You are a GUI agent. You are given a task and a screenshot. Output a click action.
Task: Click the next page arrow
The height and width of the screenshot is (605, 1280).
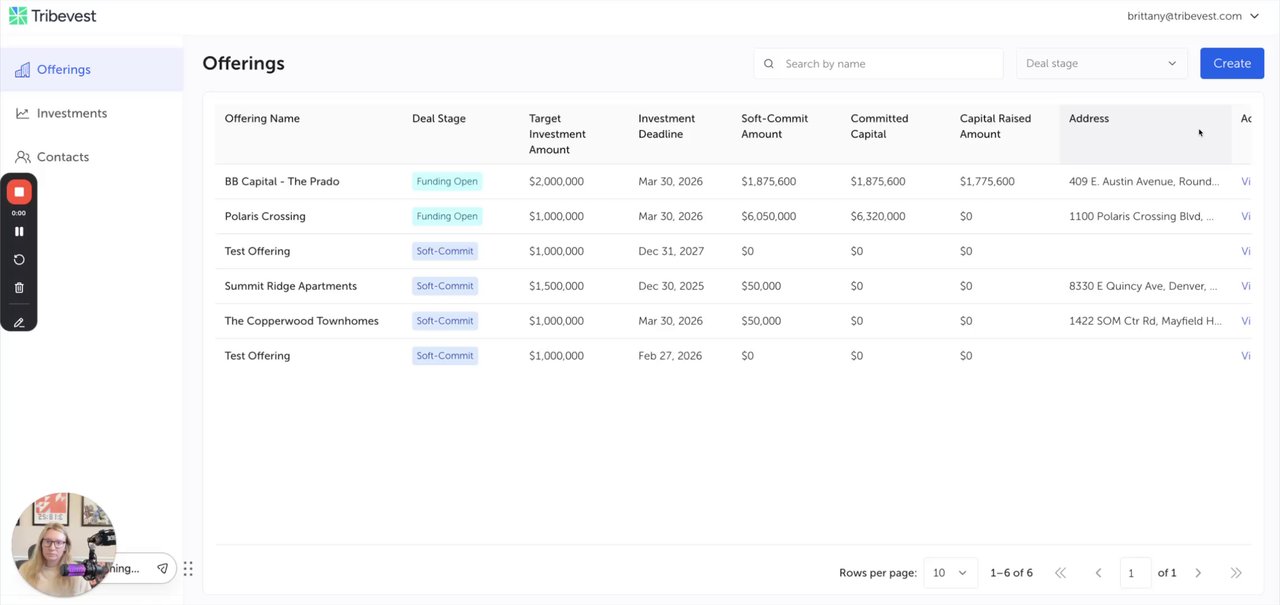[x=1198, y=573]
